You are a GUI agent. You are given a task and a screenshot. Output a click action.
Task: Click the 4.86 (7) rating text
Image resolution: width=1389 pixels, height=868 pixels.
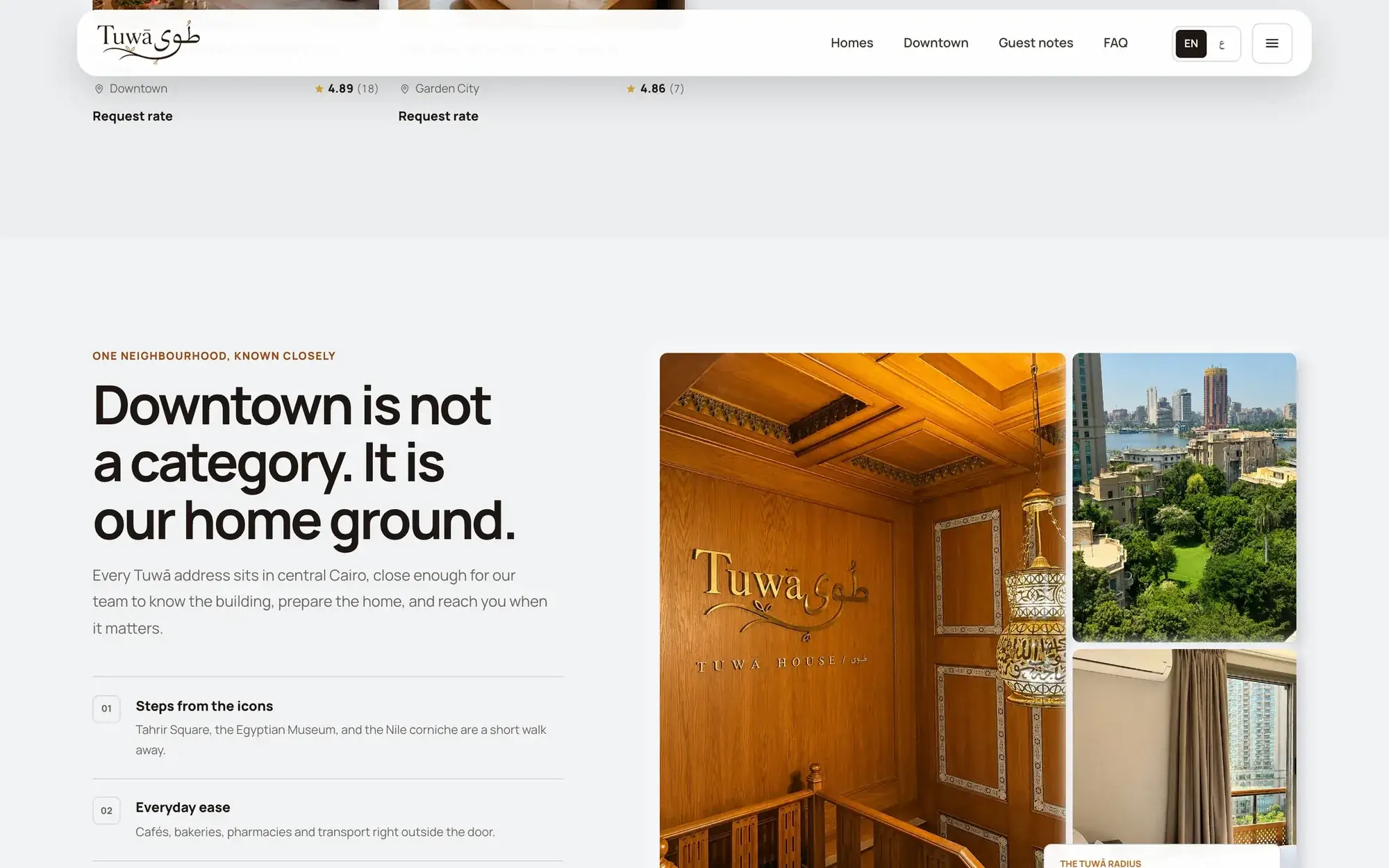pyautogui.click(x=662, y=88)
